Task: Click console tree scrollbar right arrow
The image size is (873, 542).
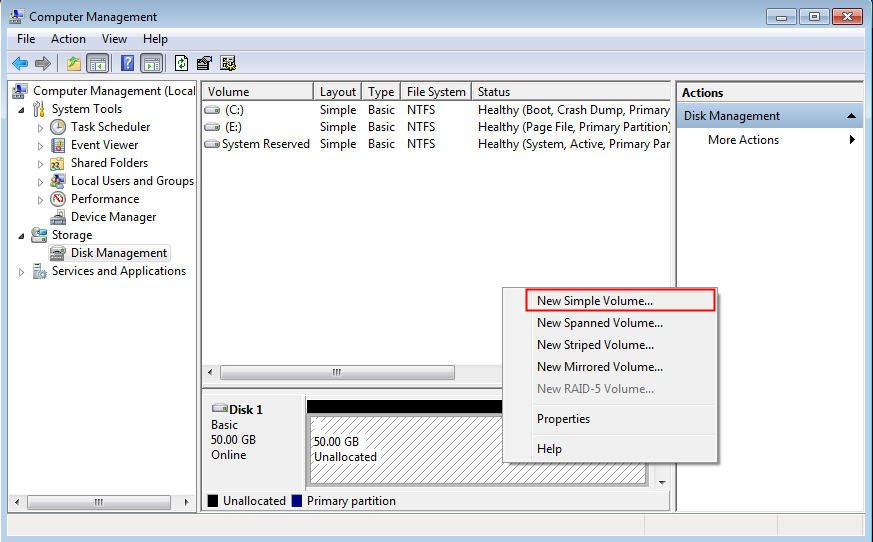Action: click(x=187, y=502)
